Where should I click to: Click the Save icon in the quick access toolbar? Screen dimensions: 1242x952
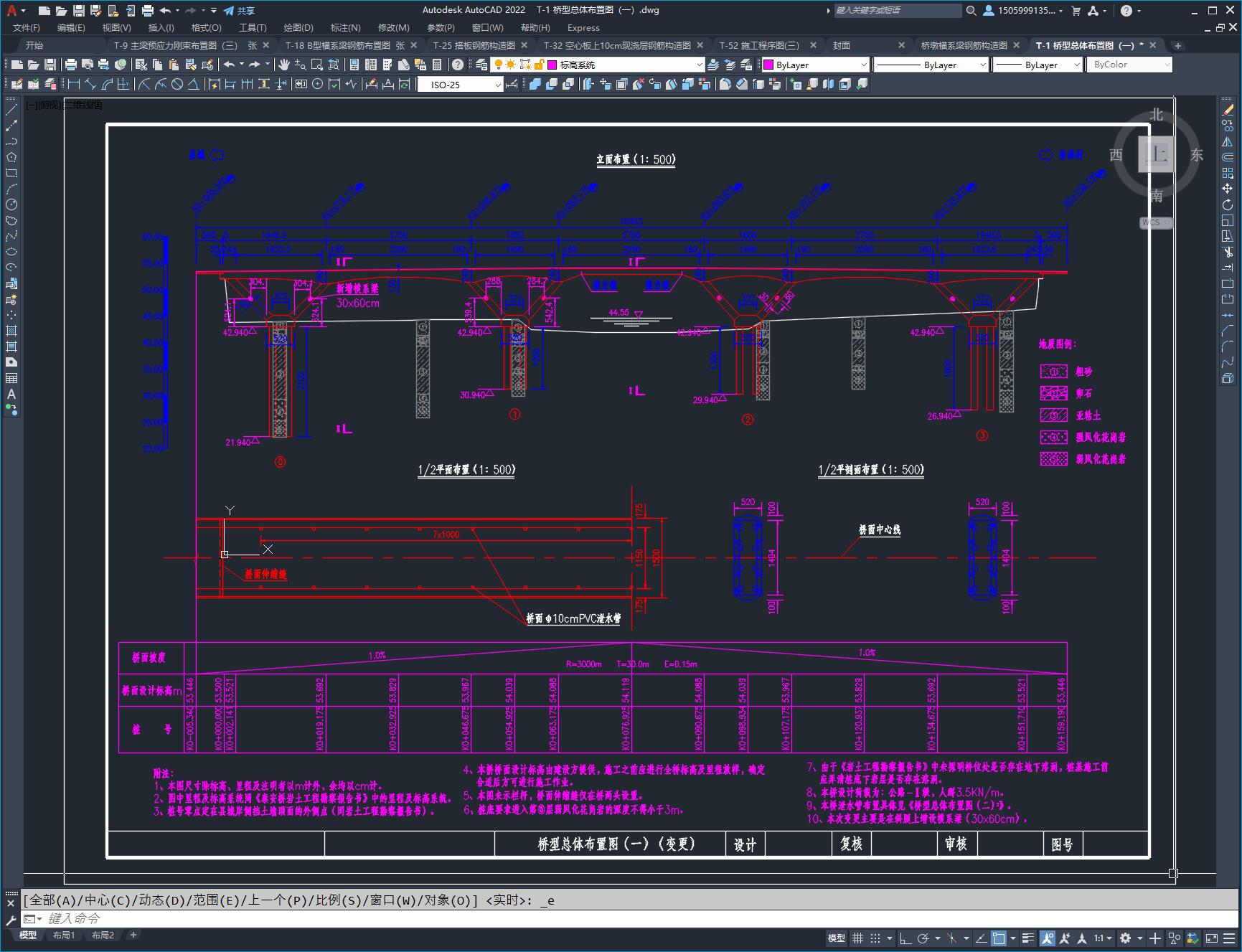79,11
